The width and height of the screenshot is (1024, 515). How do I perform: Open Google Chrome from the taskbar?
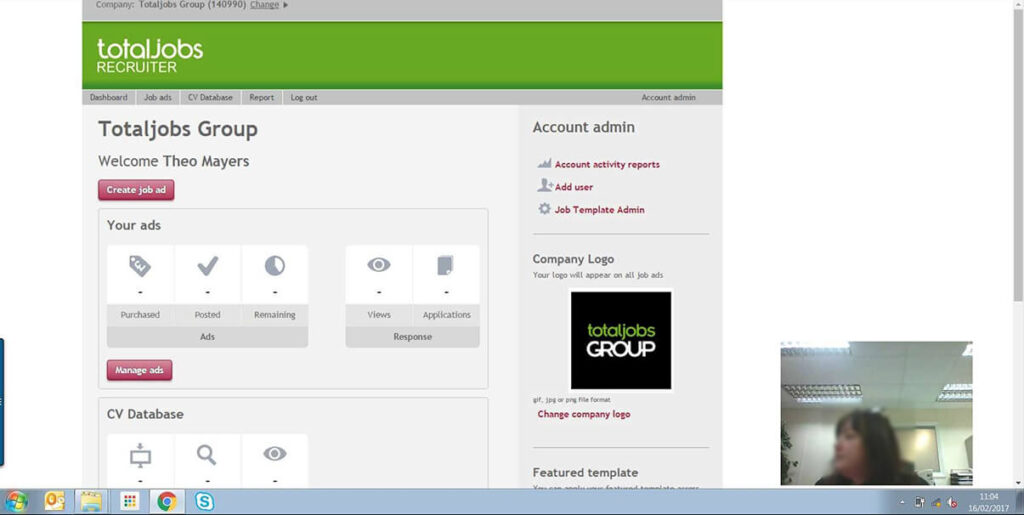166,501
